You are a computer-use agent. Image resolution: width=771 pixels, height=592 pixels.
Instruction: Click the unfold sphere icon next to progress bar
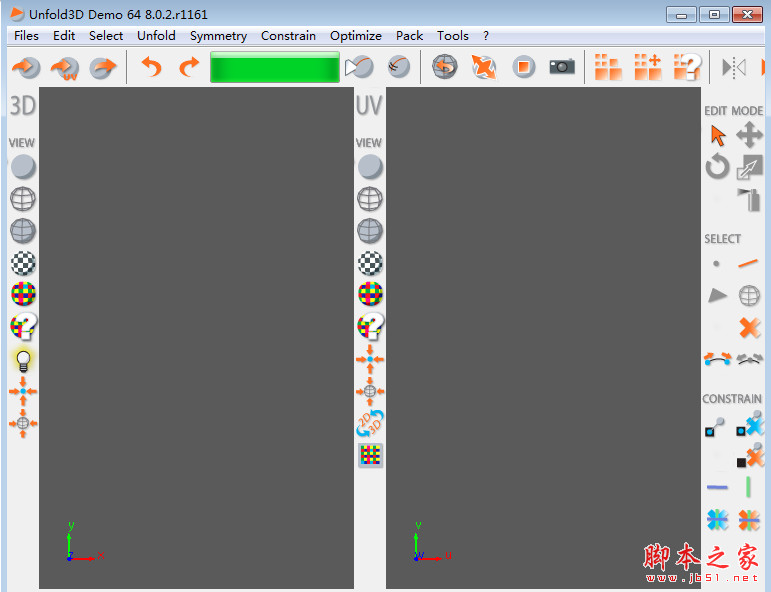[359, 67]
